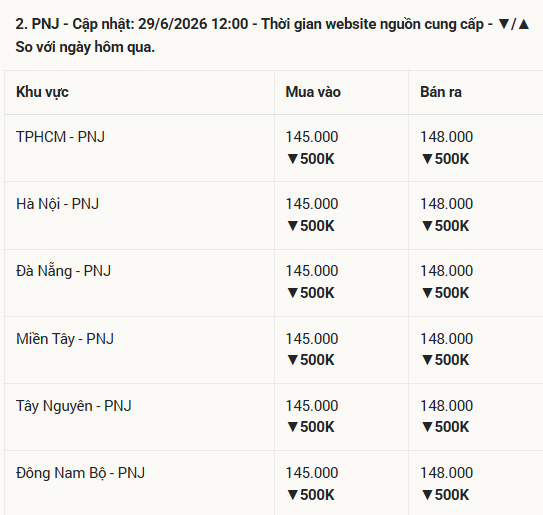Click the down arrow in Đông Nam Bộ buy price
This screenshot has height=515, width=543.
293,495
